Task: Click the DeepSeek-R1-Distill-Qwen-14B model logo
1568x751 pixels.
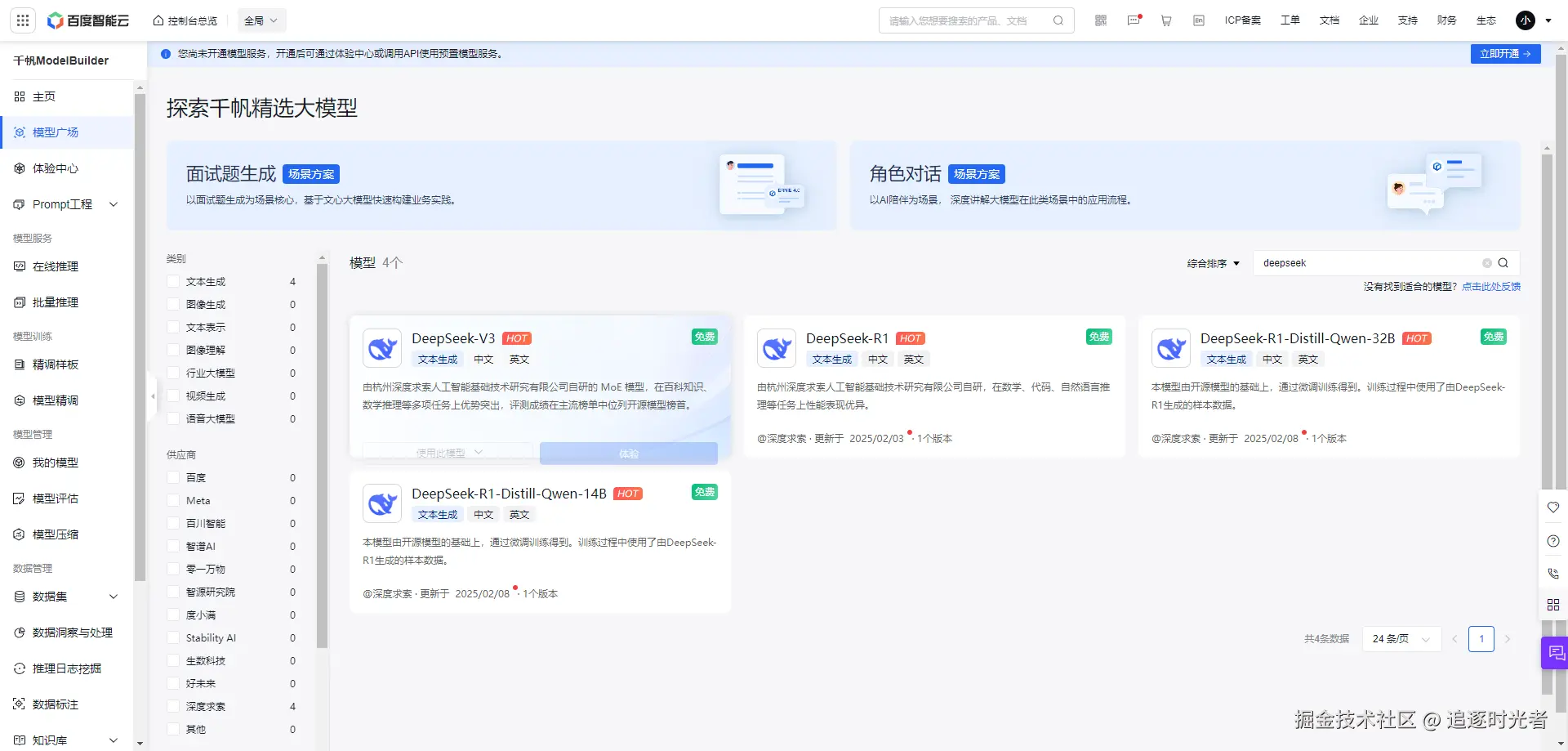Action: point(382,503)
